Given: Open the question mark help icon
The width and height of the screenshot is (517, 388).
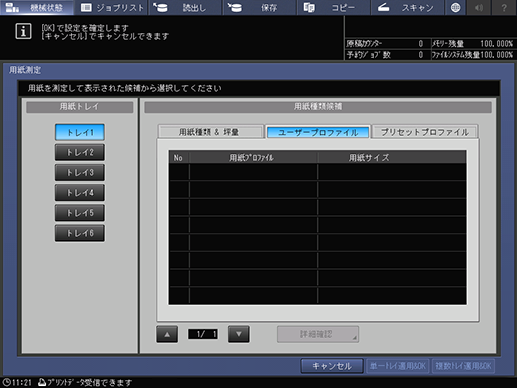Looking at the screenshot, I should 504,7.
